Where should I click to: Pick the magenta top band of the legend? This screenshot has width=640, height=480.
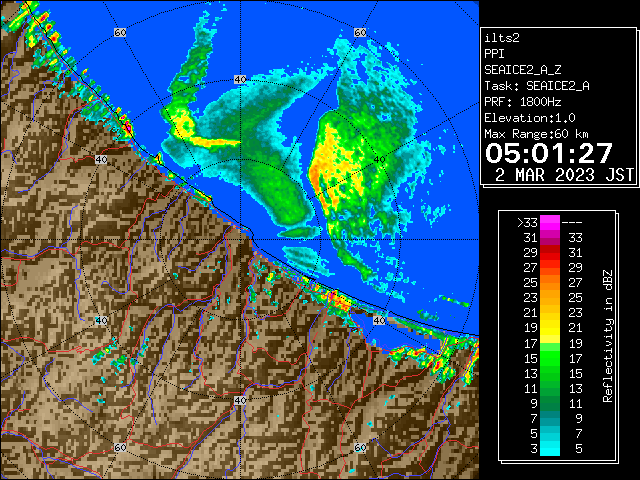(x=550, y=223)
